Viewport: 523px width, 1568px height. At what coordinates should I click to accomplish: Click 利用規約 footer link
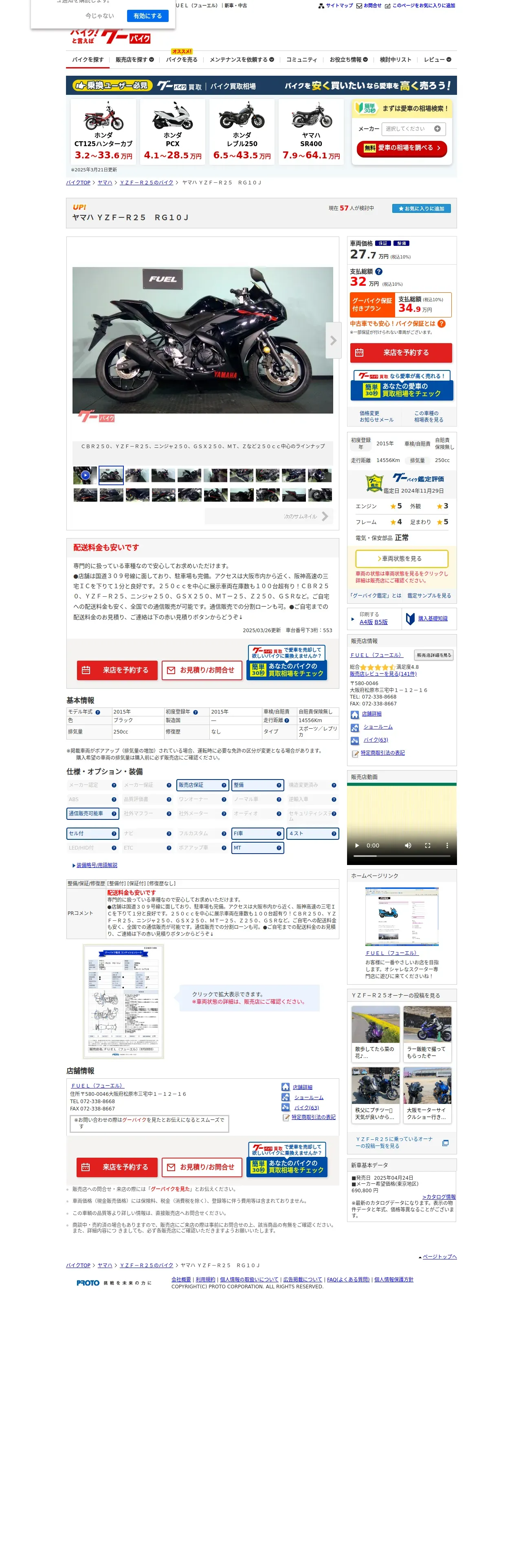coord(205,1279)
